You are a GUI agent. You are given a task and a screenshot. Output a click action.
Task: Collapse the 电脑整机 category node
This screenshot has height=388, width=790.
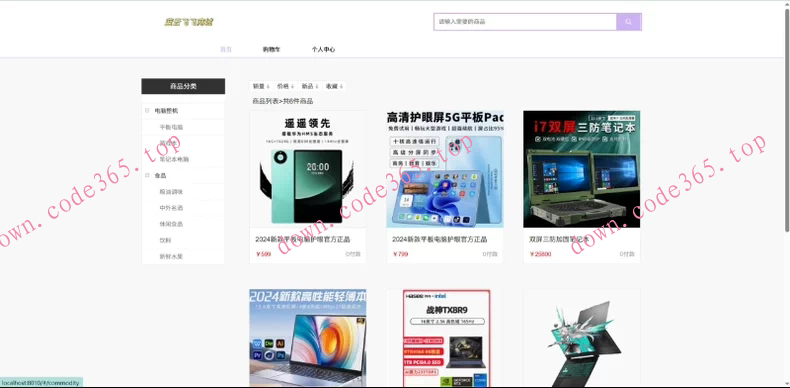point(147,111)
